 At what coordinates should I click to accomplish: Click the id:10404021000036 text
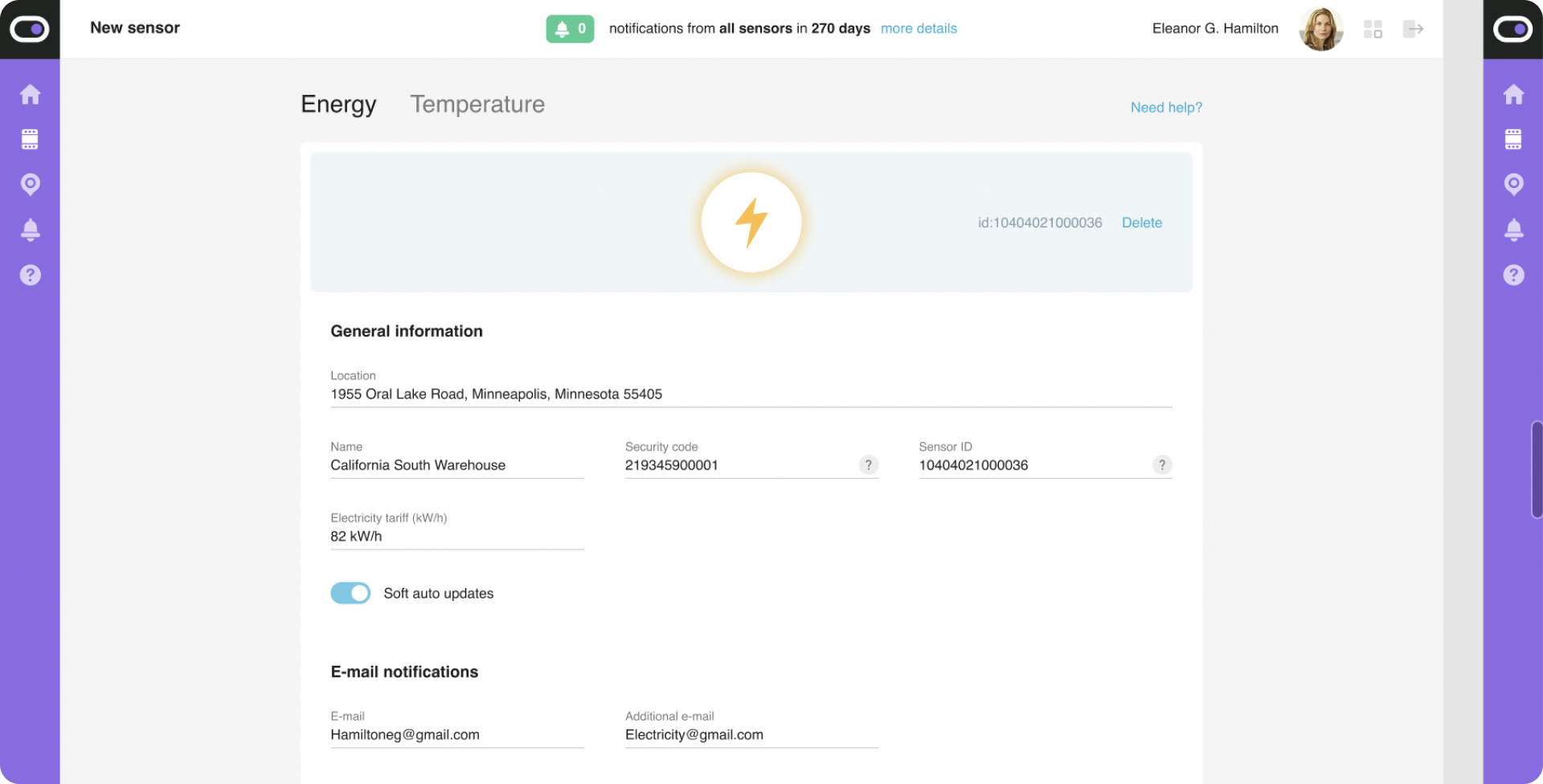[1040, 223]
